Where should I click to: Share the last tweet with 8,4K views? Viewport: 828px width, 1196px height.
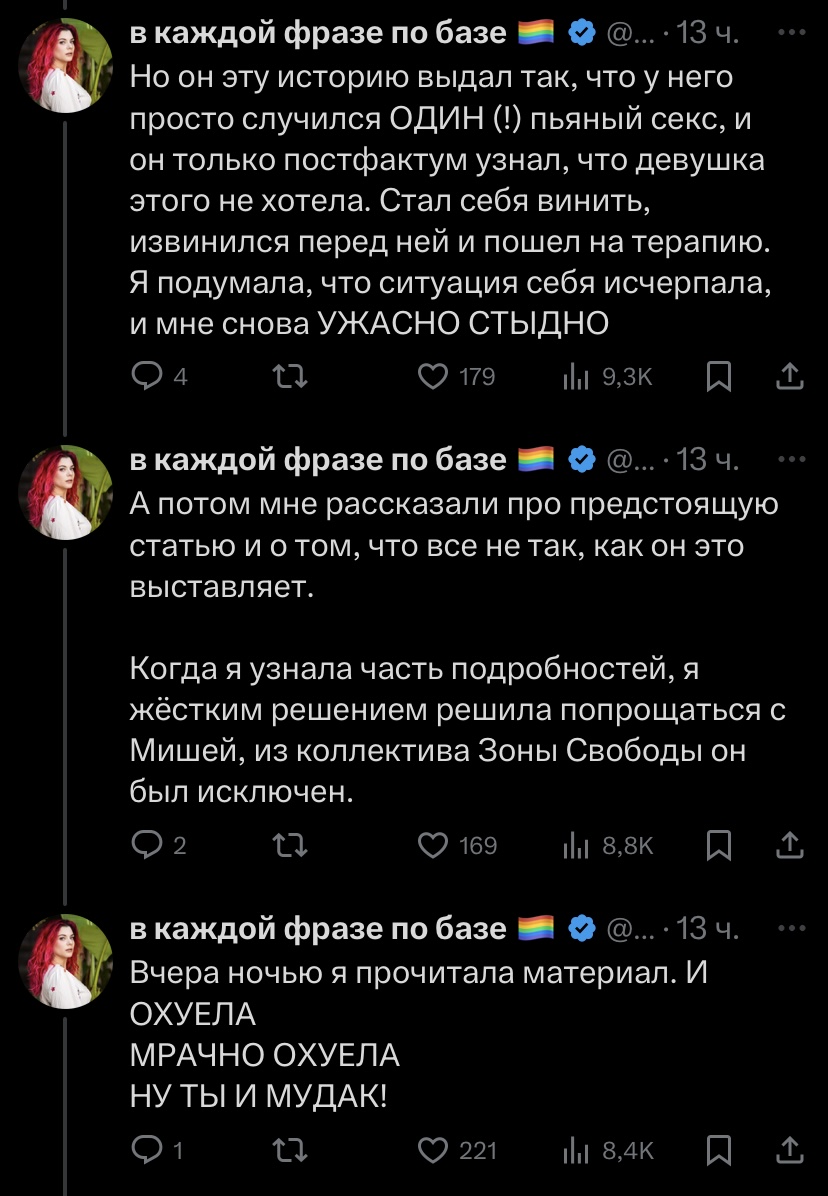tap(790, 1150)
